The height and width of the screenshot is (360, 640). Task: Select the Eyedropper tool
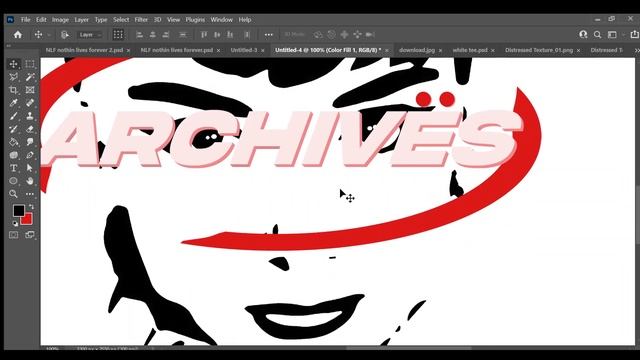point(13,103)
